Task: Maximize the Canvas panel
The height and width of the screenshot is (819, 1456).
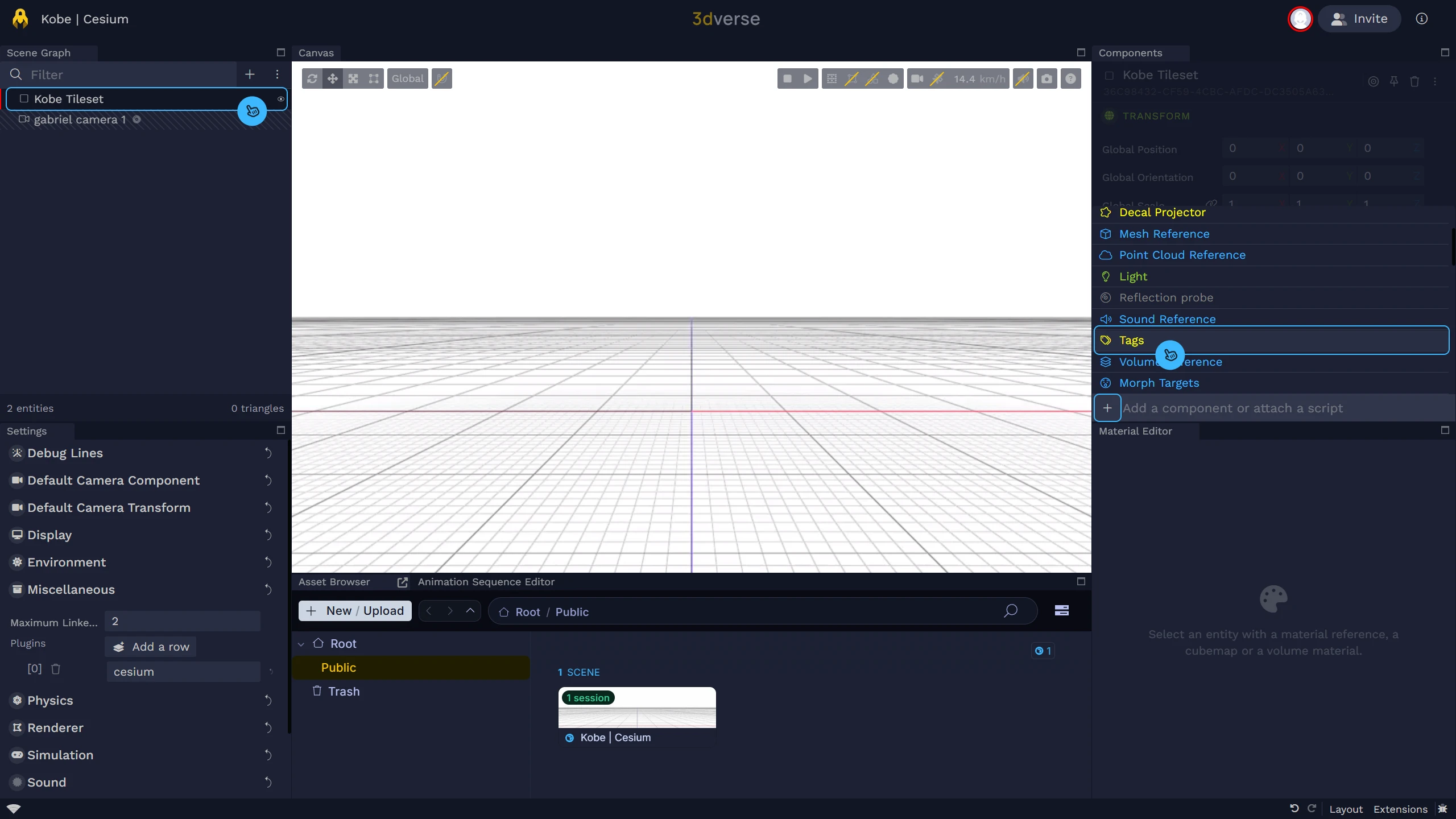Action: (x=1081, y=52)
